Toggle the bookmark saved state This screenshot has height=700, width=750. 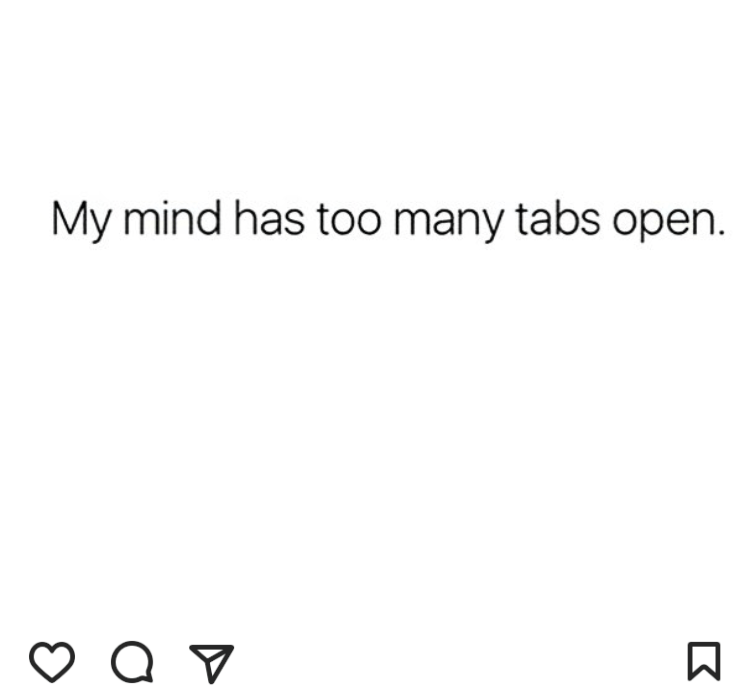704,661
